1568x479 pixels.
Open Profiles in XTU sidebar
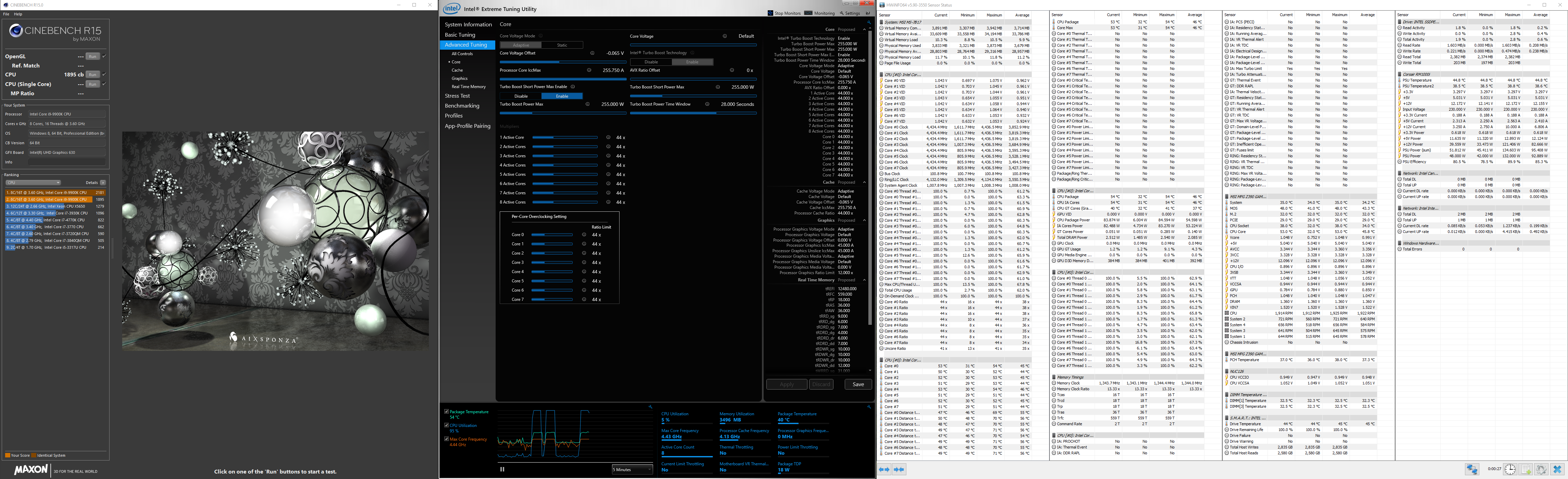point(454,116)
